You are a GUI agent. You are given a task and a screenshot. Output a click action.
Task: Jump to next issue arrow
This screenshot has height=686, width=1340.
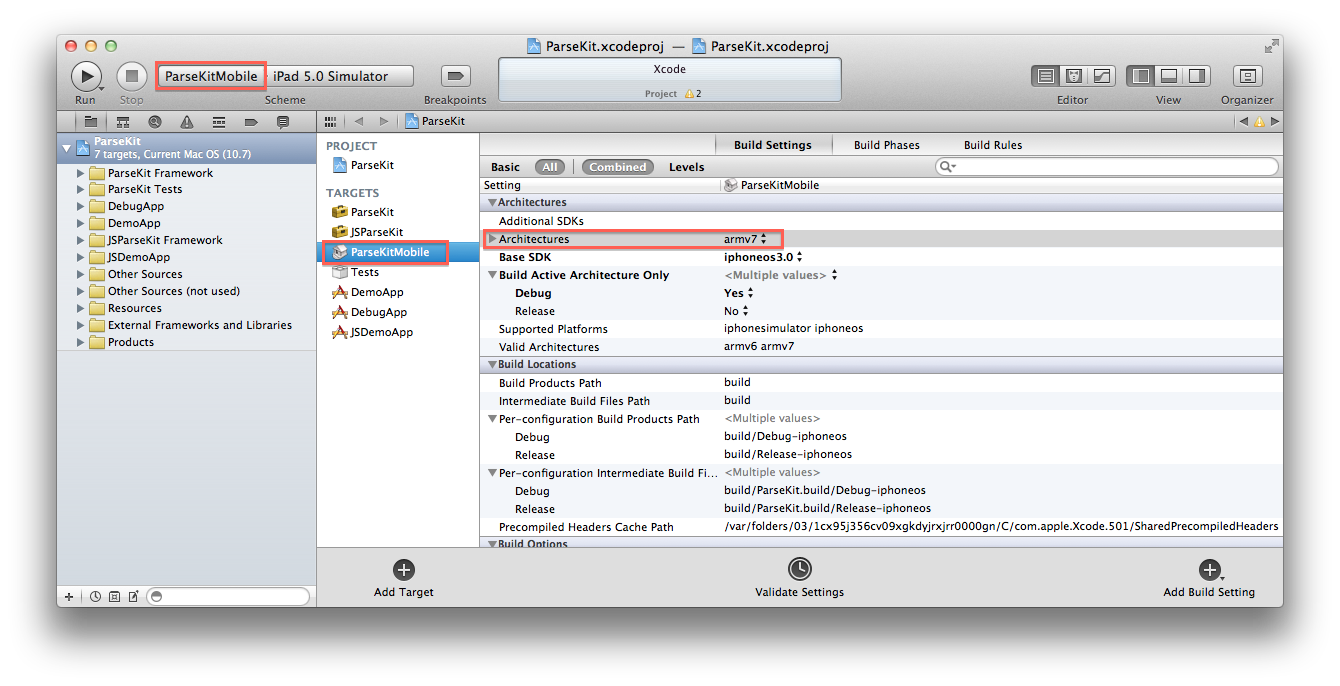click(1275, 121)
